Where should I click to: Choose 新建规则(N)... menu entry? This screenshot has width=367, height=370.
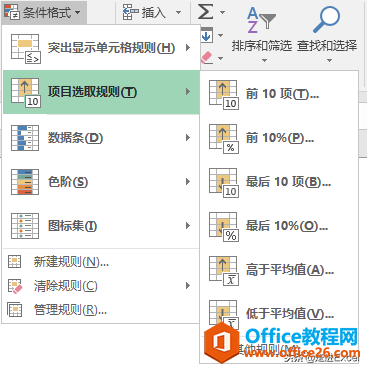(101, 262)
